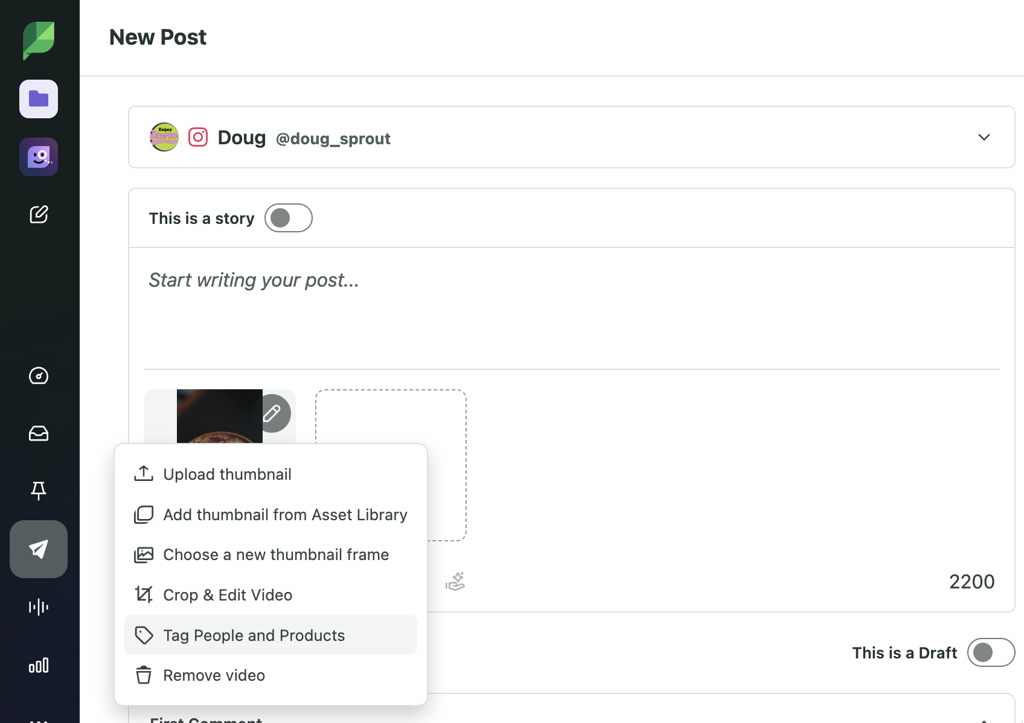This screenshot has width=1024, height=723.
Task: Click Doug's profile avatar
Action: (x=164, y=137)
